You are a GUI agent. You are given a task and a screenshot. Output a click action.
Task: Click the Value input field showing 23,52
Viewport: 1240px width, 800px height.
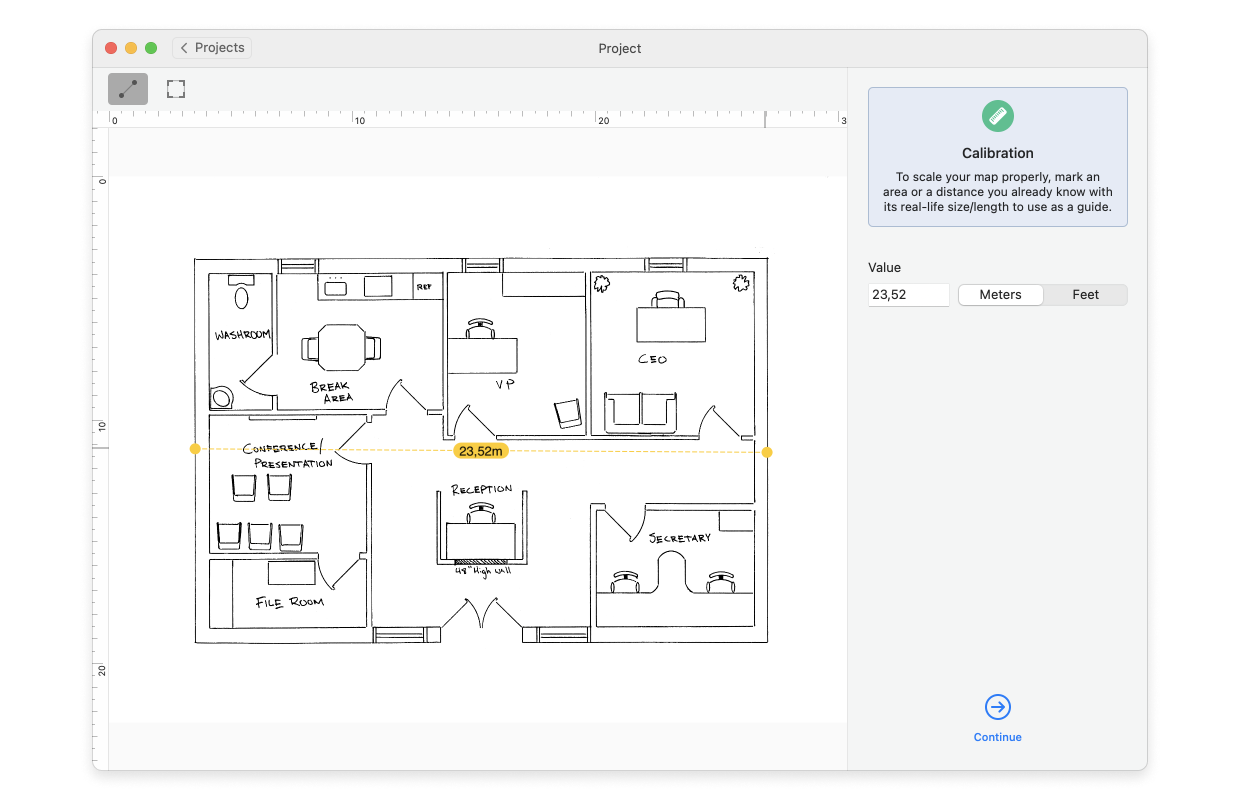coord(908,294)
